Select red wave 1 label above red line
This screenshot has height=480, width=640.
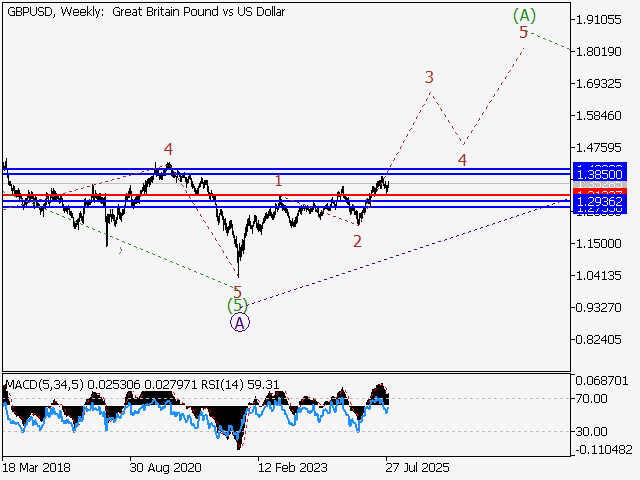point(278,181)
